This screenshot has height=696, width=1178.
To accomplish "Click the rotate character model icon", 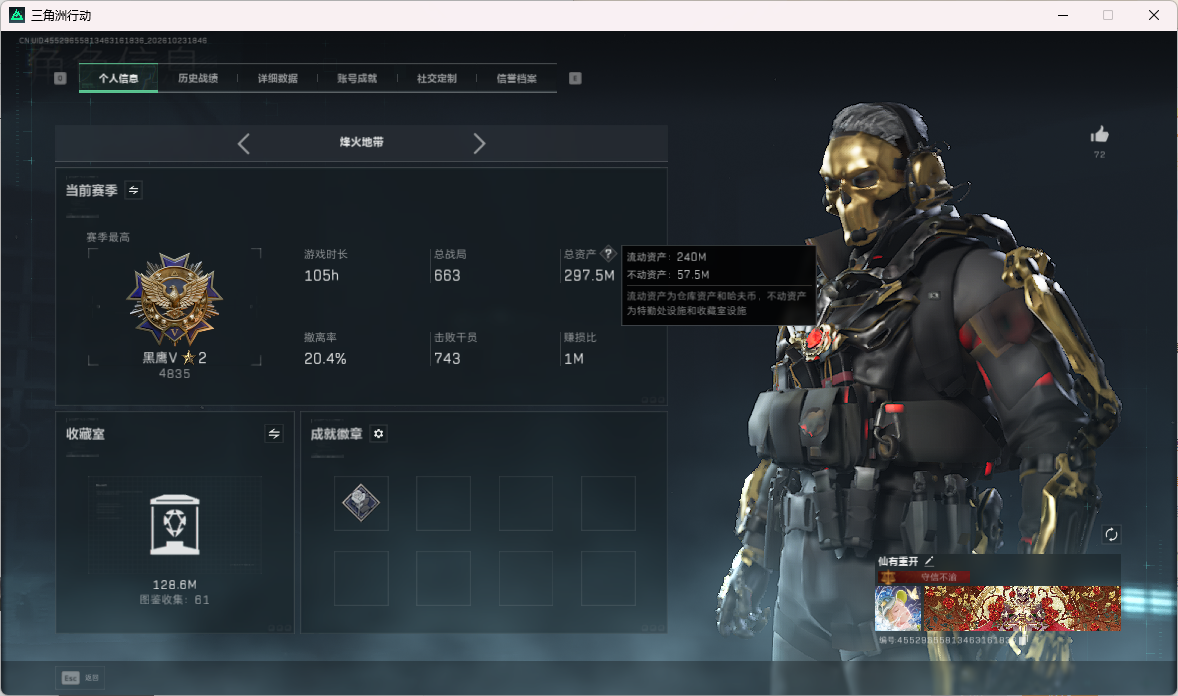I will tap(1111, 534).
